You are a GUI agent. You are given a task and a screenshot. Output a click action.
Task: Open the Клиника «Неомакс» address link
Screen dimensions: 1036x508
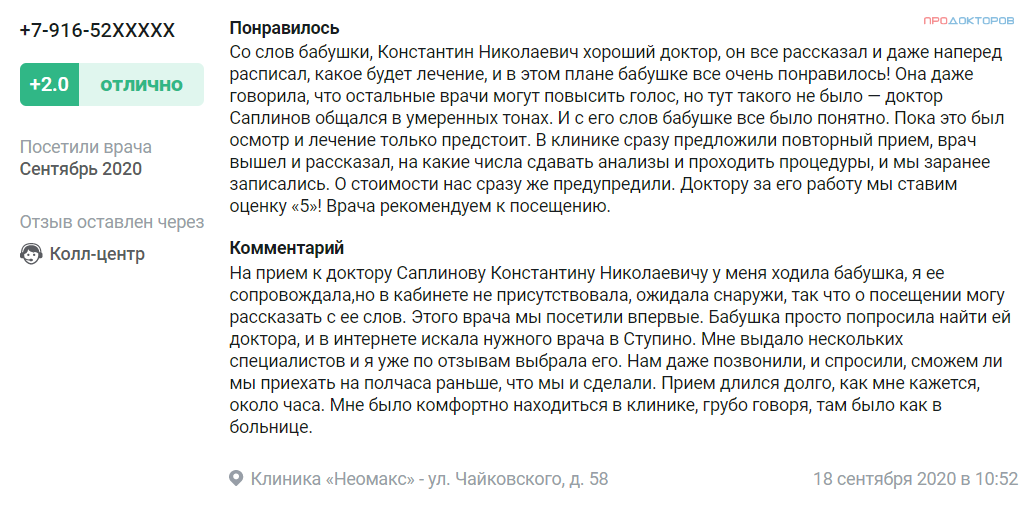point(429,478)
